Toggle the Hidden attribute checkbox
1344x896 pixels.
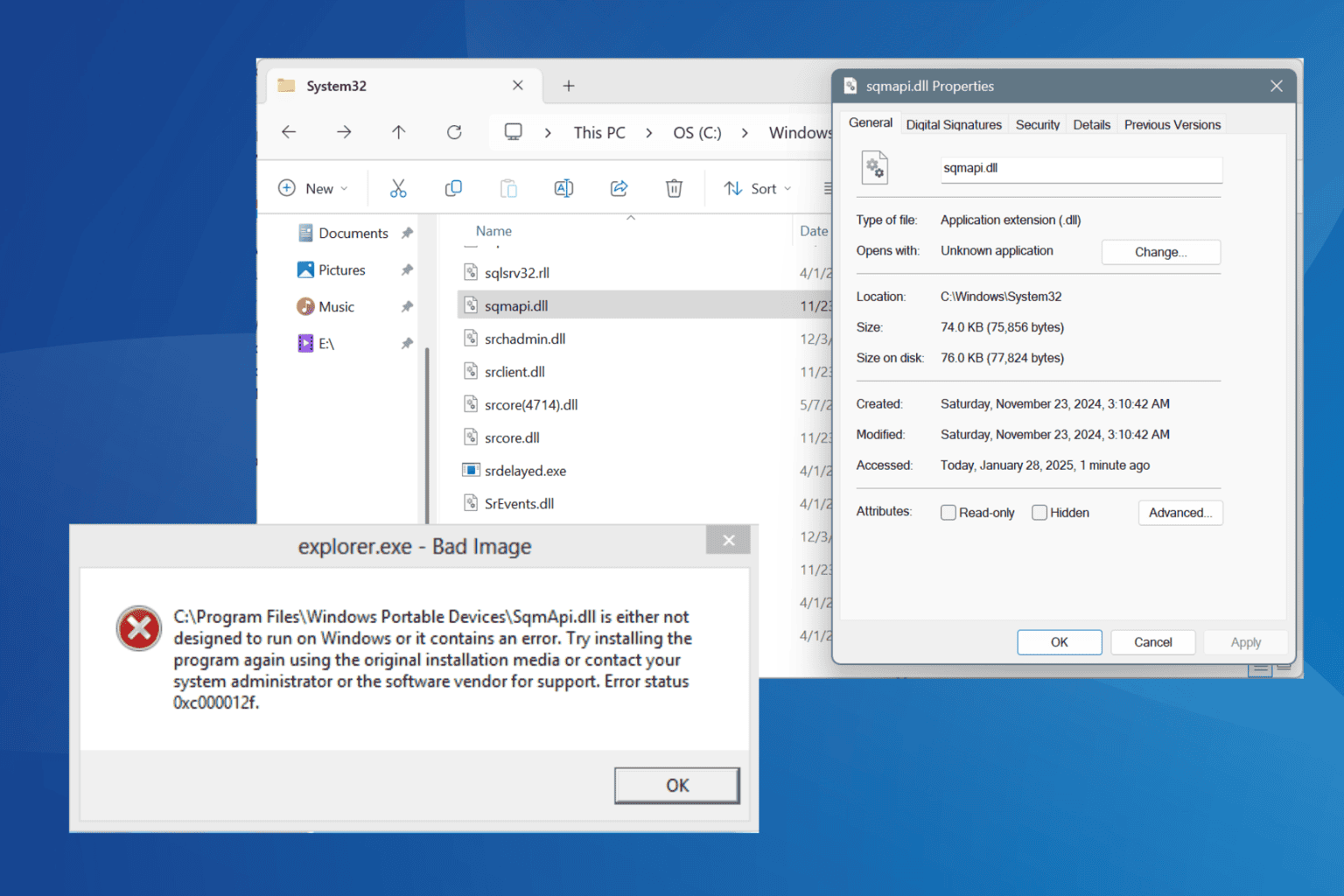click(1039, 513)
